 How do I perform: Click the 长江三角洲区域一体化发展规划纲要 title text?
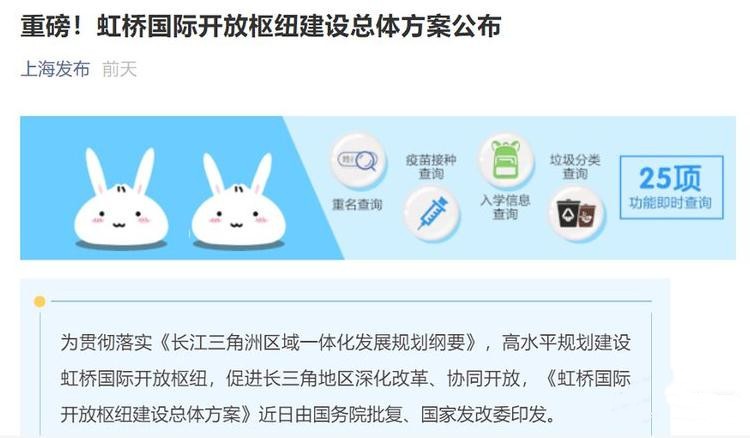(318, 342)
